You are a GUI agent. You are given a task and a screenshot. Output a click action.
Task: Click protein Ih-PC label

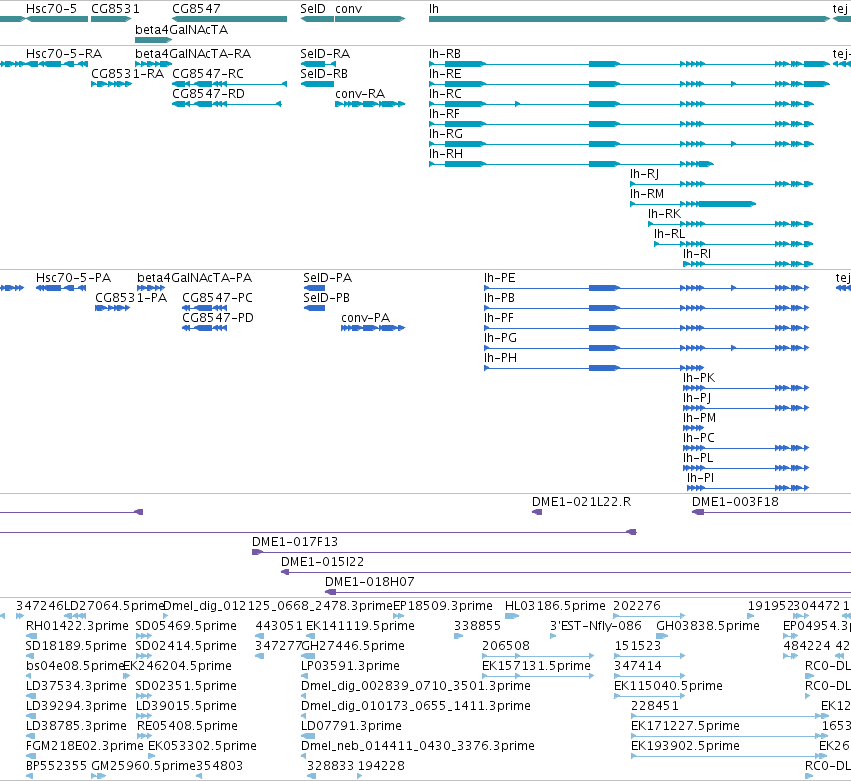698,439
